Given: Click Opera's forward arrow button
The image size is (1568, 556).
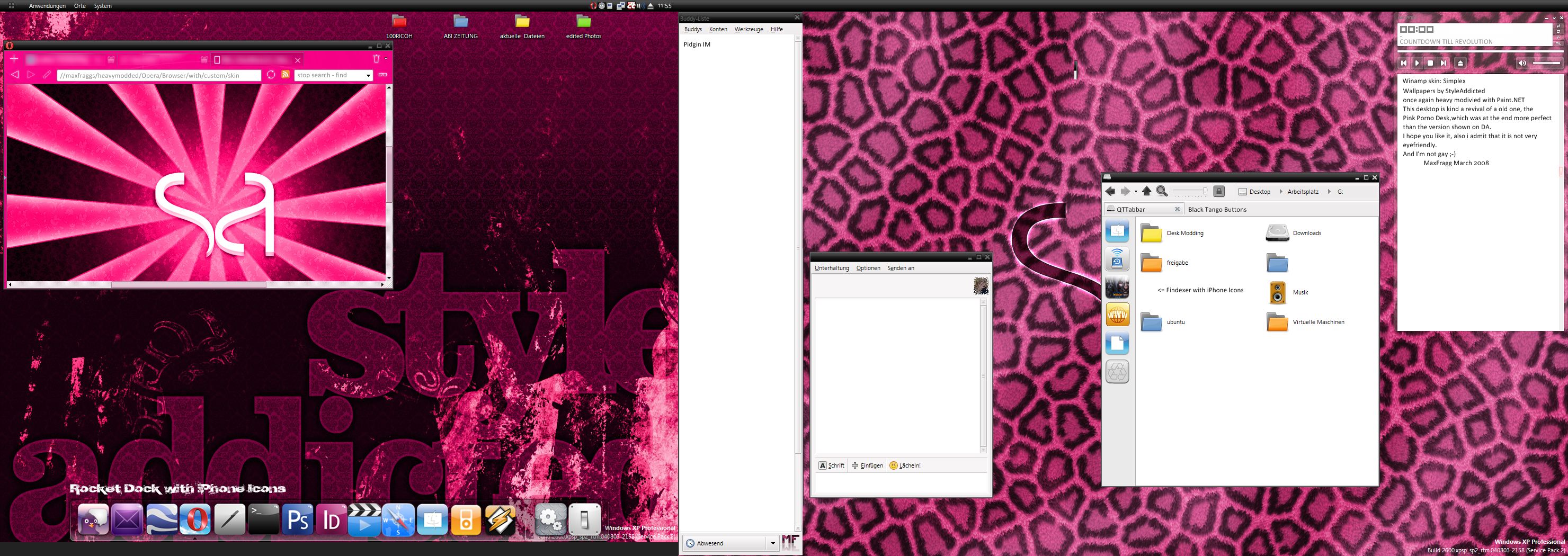Looking at the screenshot, I should [x=30, y=75].
